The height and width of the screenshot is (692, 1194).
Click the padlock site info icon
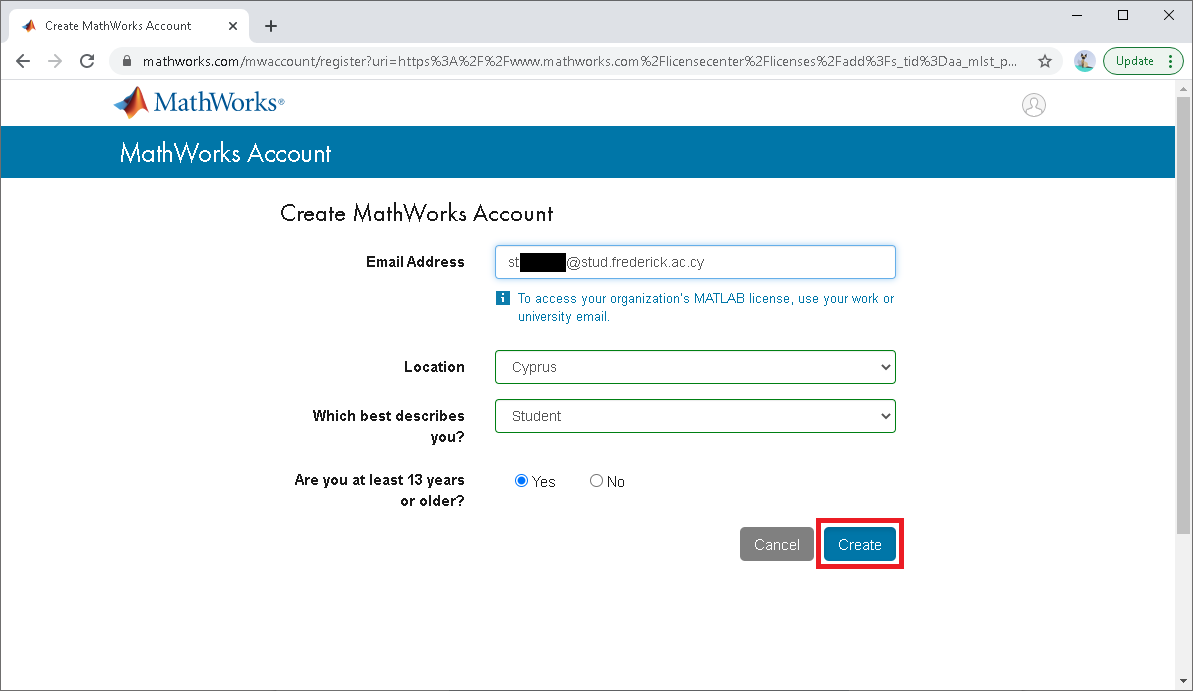click(126, 61)
